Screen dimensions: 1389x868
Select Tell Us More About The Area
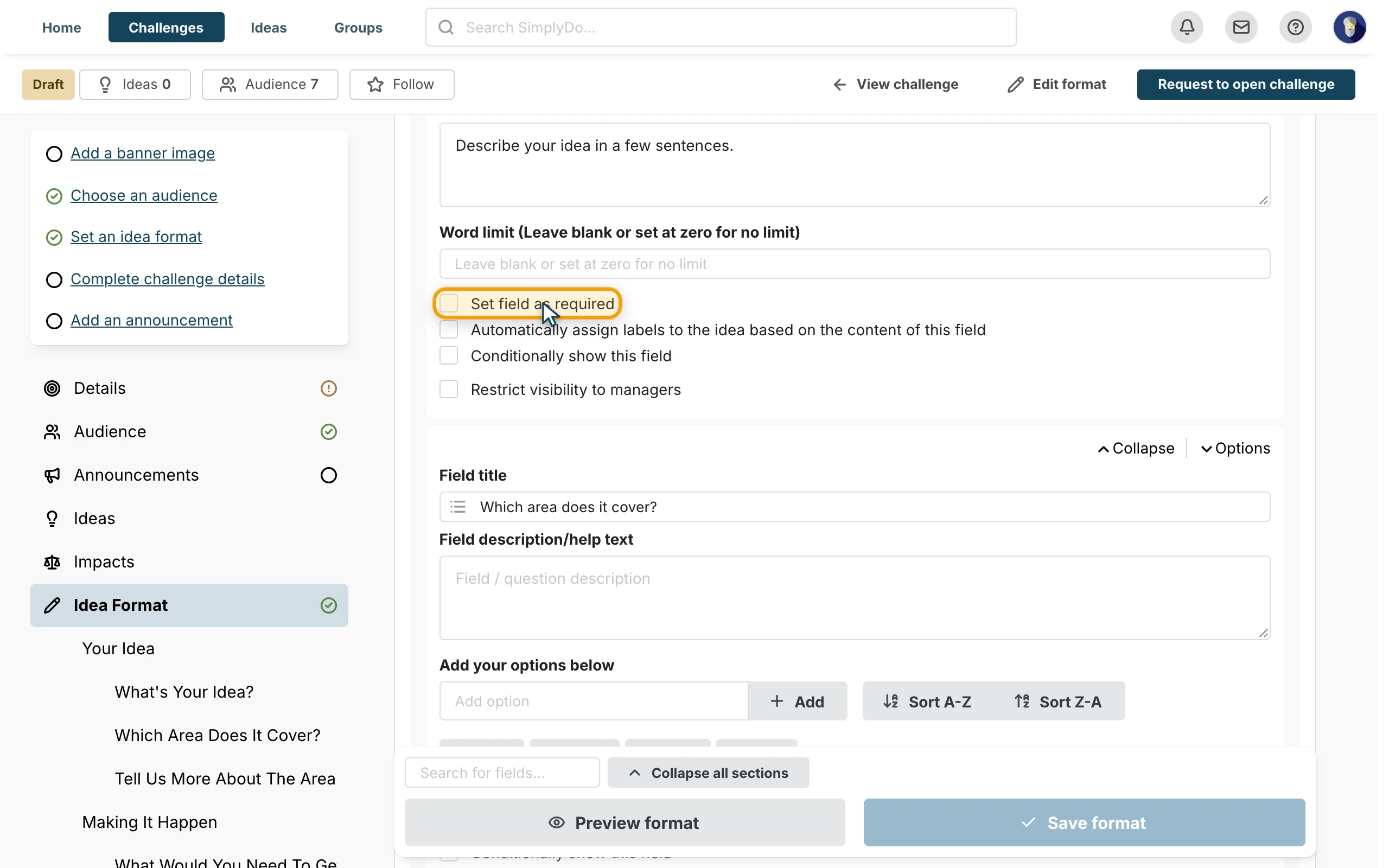[x=225, y=779]
